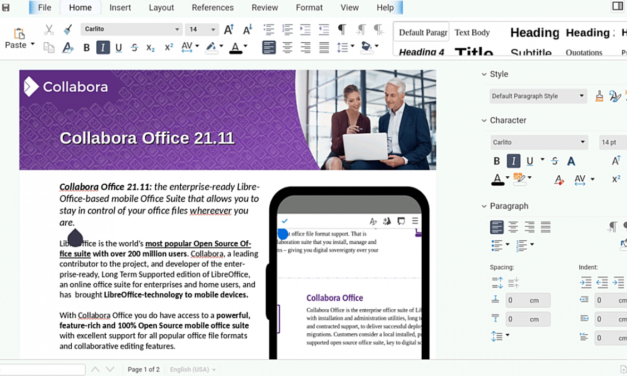Go to previous search result with the up arrow
Viewport: 627px width, 376px height.
95,369
